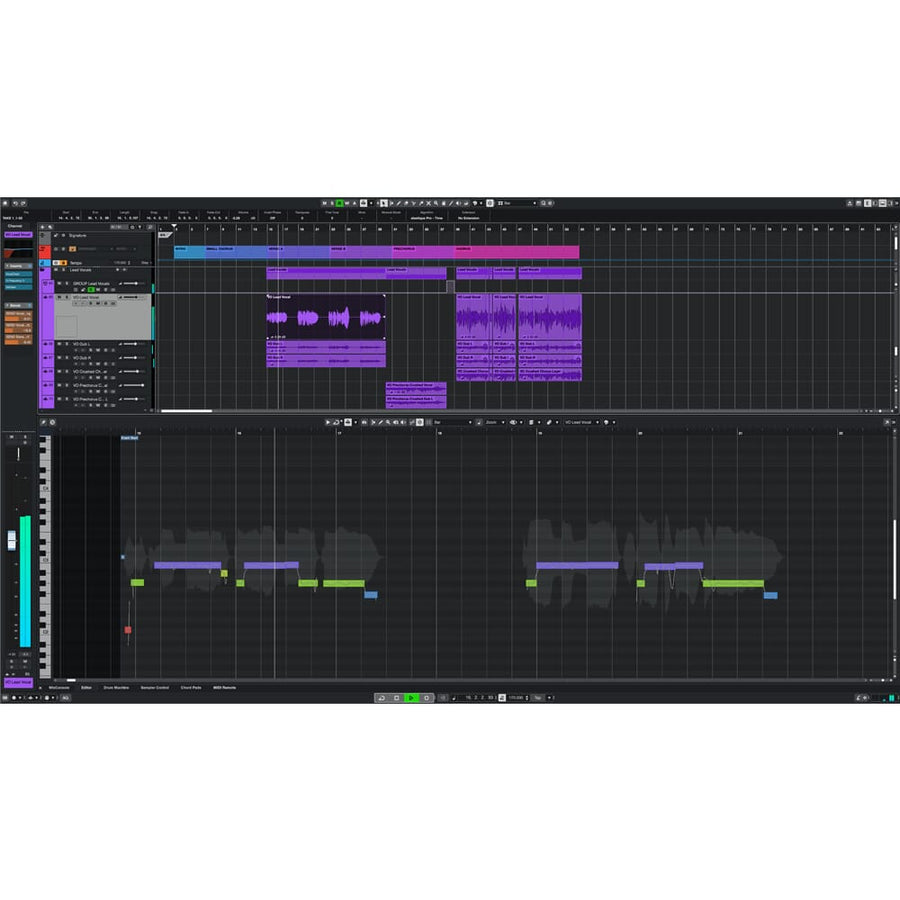The height and width of the screenshot is (900, 900).
Task: Switch to the MixConsole tab
Action: coord(58,686)
